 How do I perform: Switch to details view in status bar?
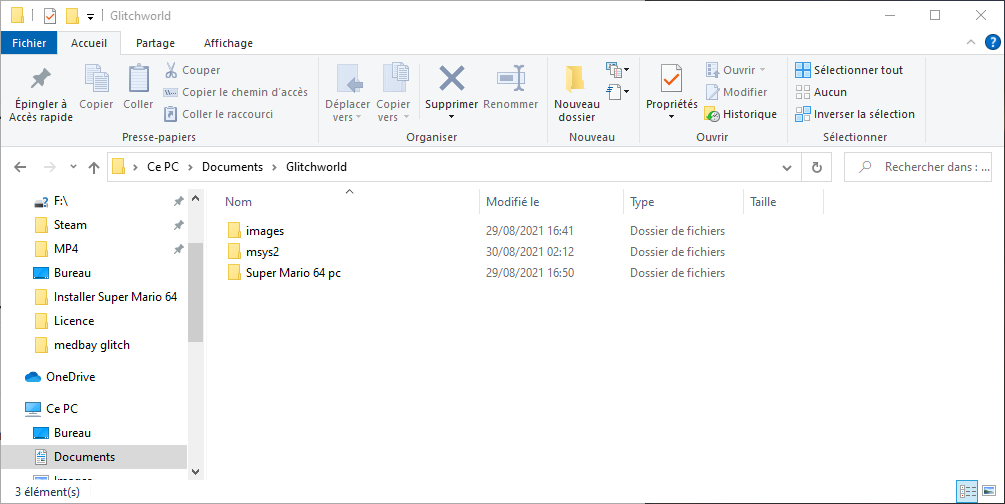(x=967, y=490)
